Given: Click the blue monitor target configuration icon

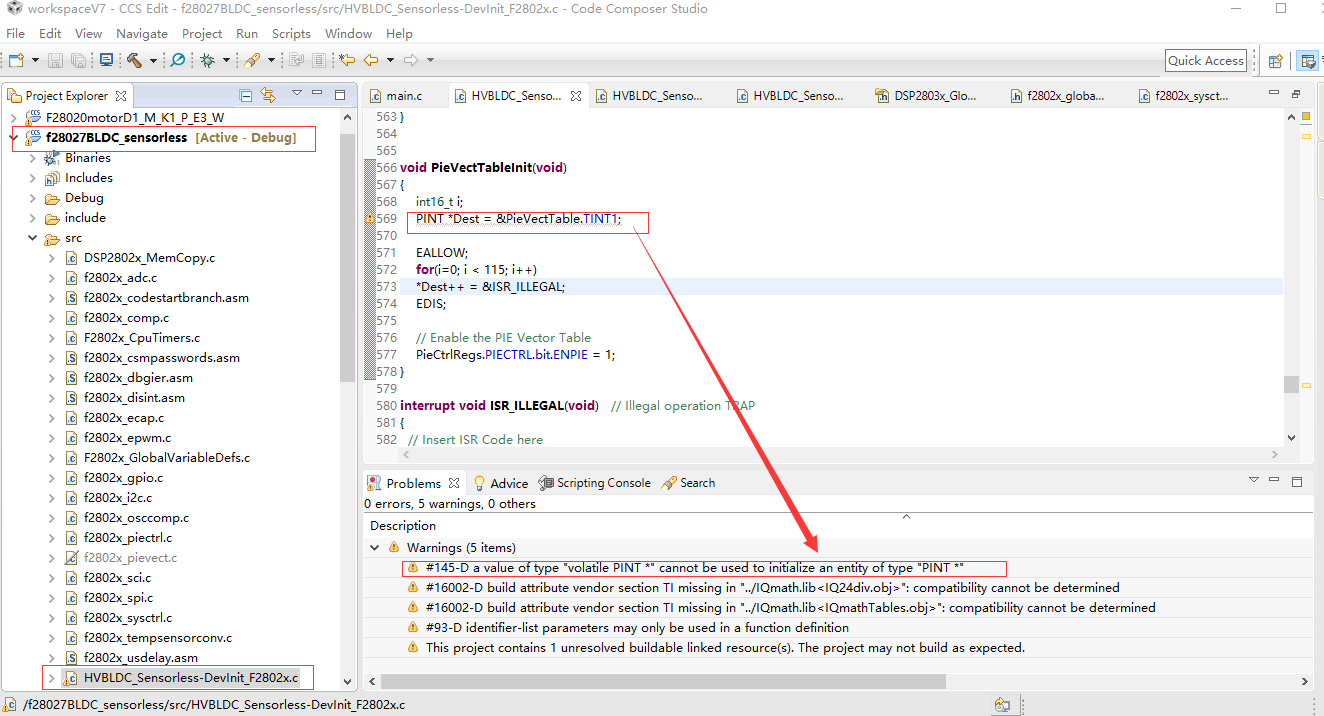Looking at the screenshot, I should click(106, 60).
